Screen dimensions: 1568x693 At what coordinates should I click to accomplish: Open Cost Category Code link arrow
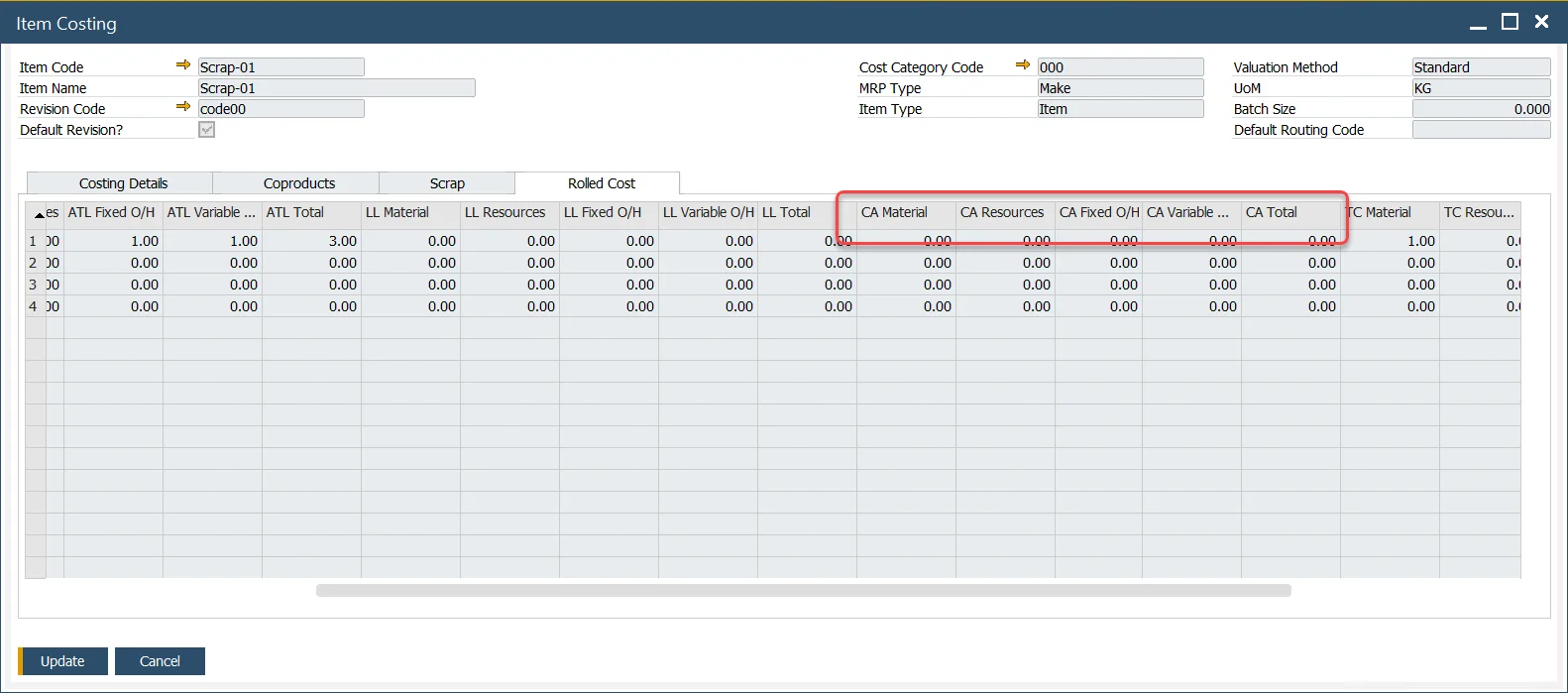[x=1023, y=65]
